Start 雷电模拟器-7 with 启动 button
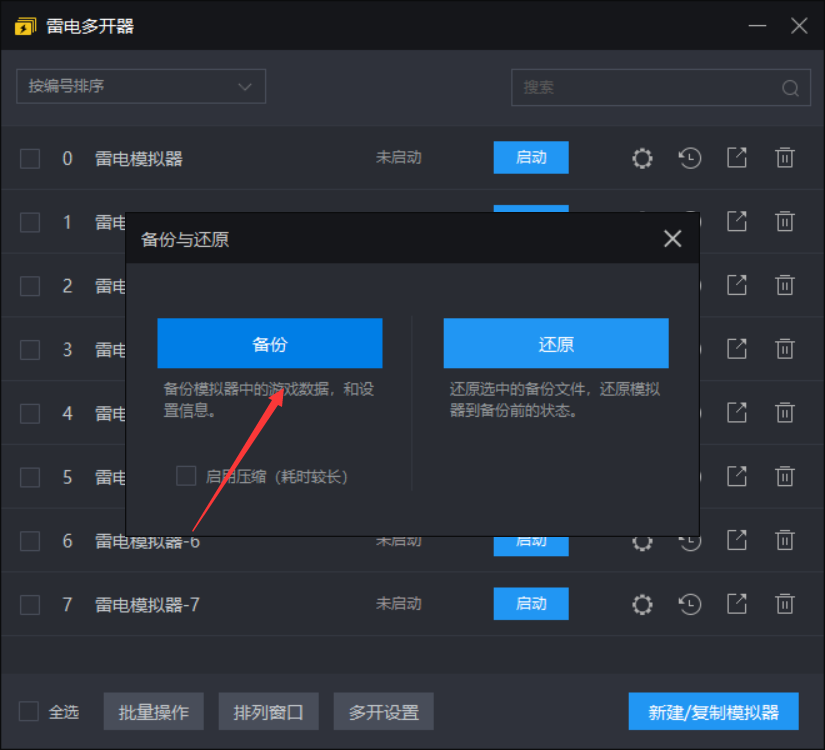825x750 pixels. [531, 604]
